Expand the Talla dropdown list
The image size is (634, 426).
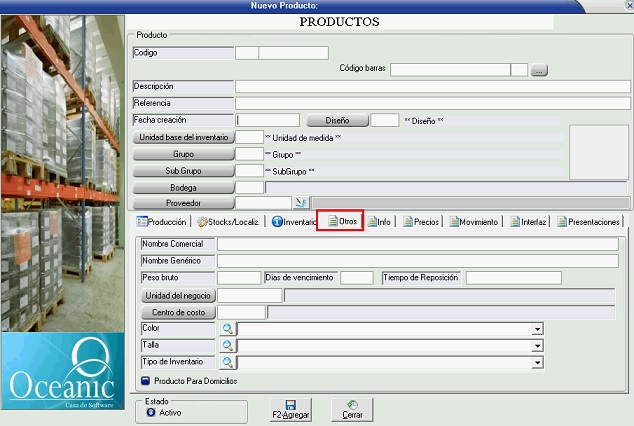(537, 345)
